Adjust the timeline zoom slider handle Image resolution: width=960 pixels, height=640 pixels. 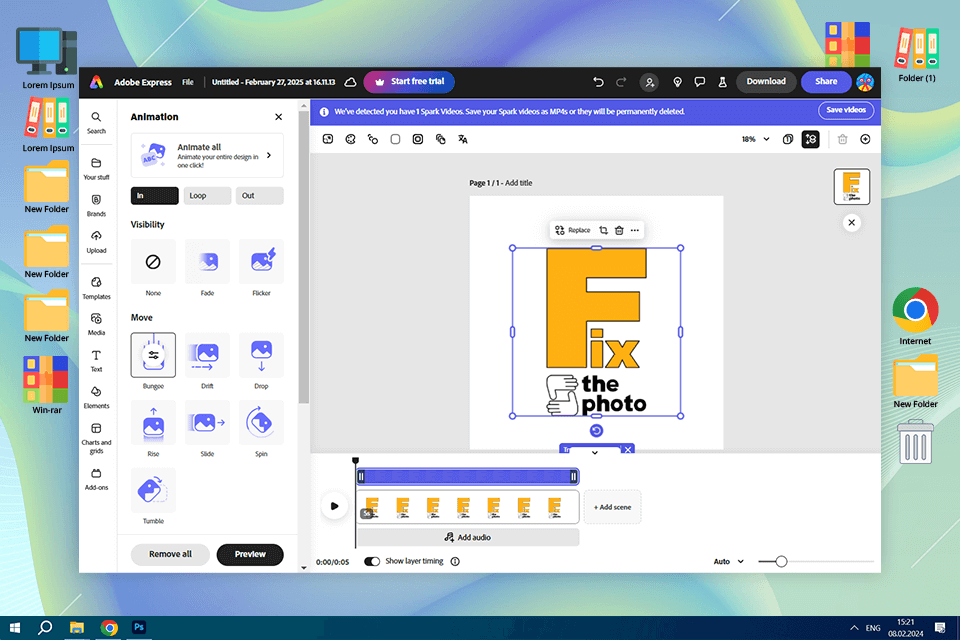(x=781, y=562)
